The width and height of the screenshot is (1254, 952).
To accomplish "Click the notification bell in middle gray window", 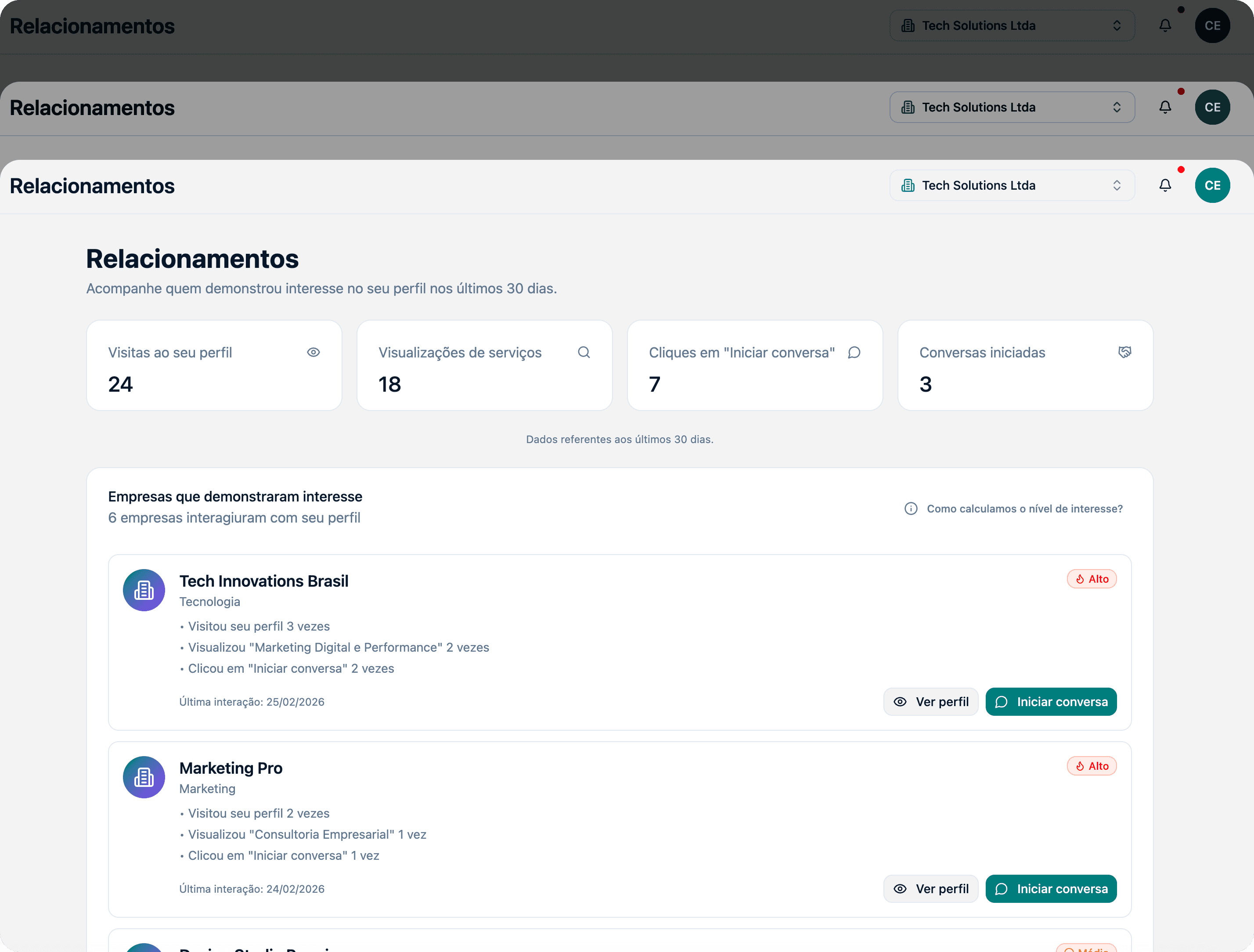I will tap(1165, 107).
